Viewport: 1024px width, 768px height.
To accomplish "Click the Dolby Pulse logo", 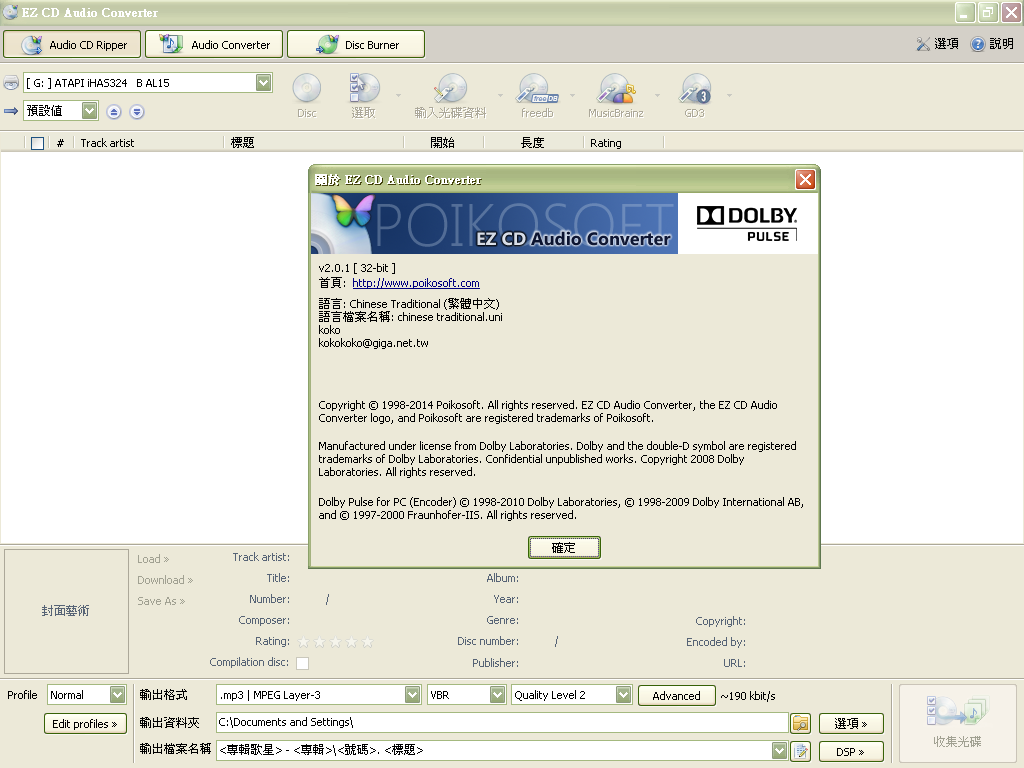I will pos(747,223).
